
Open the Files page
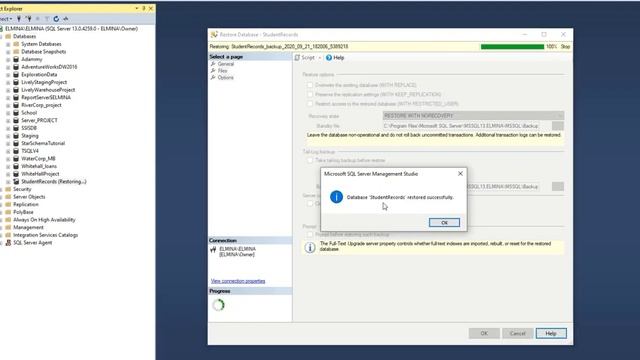click(222, 71)
